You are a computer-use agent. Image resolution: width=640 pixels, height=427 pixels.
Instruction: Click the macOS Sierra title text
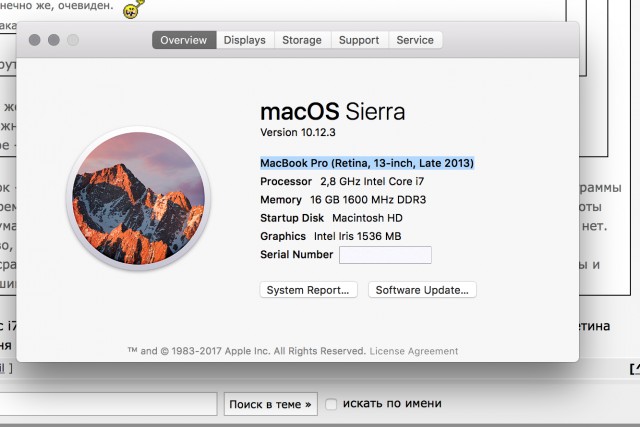click(333, 111)
